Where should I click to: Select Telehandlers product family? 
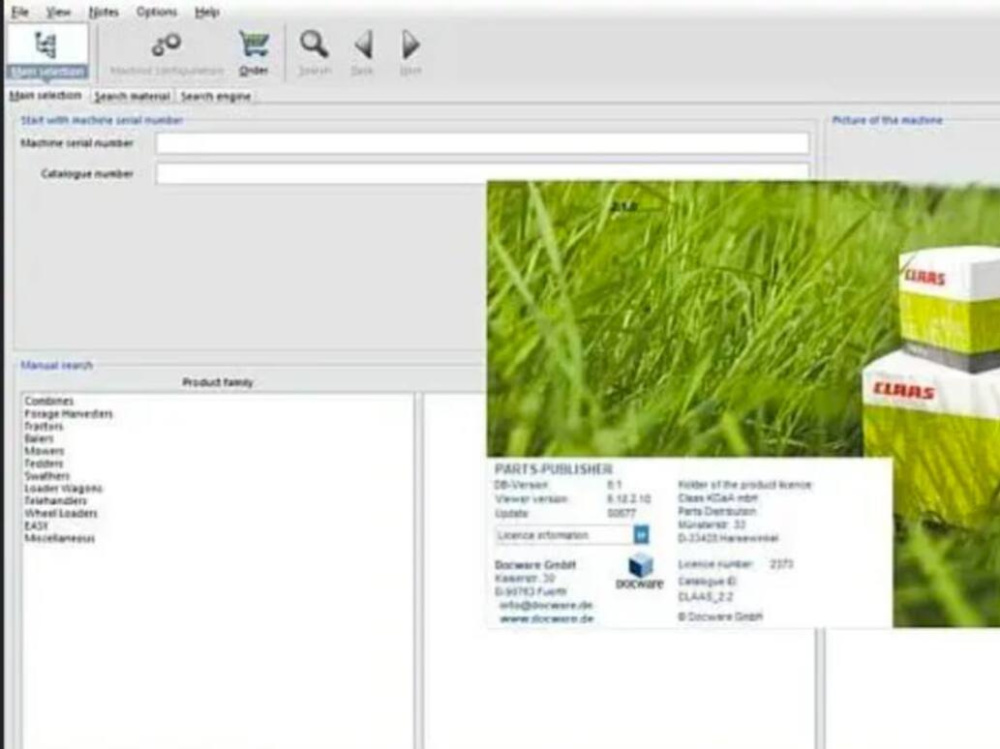[55, 500]
